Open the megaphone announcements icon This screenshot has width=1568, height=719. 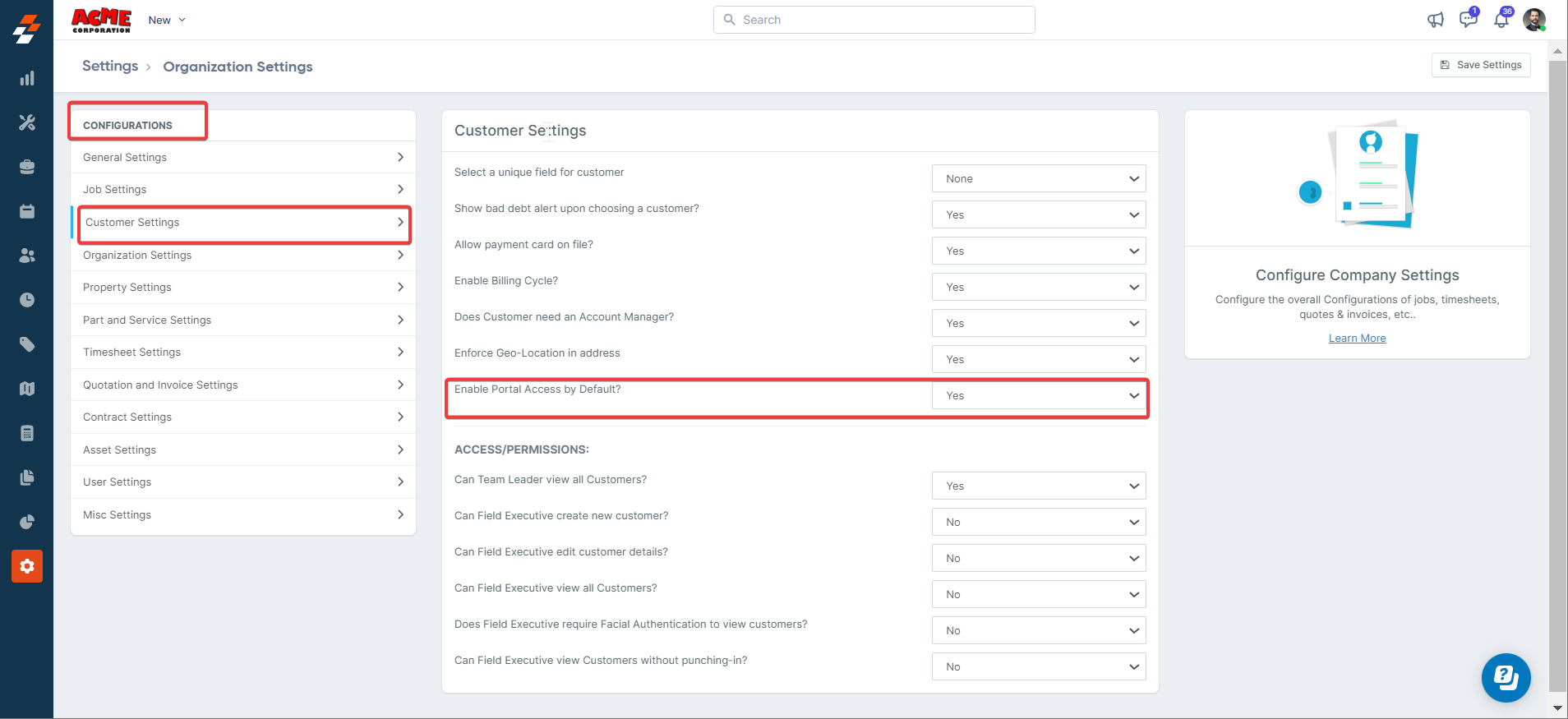(x=1435, y=20)
